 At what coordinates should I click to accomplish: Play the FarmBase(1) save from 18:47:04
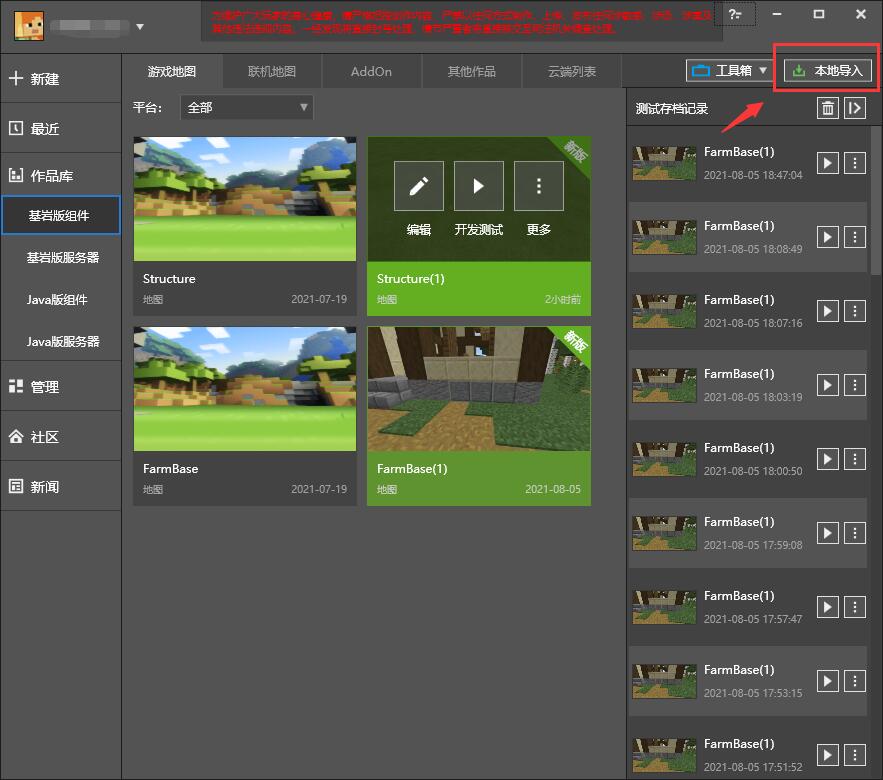[827, 163]
